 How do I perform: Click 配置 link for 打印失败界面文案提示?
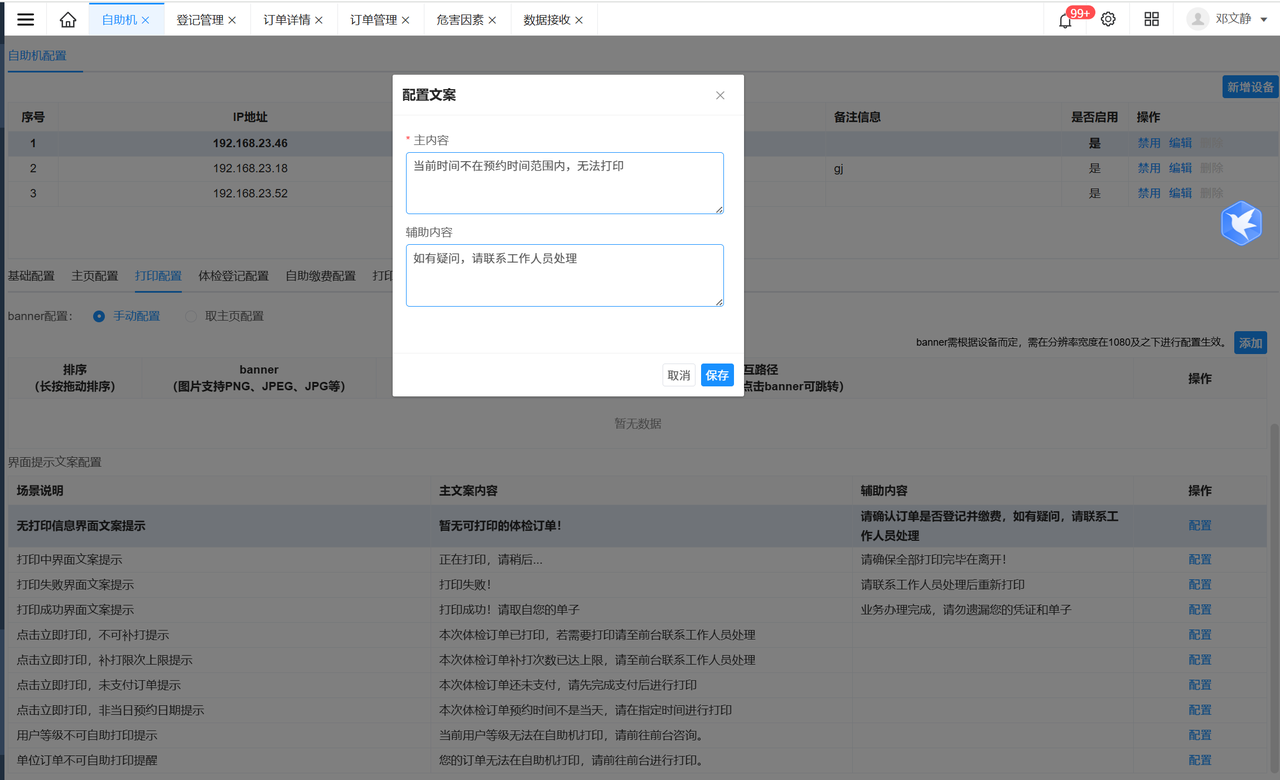[x=1199, y=585]
